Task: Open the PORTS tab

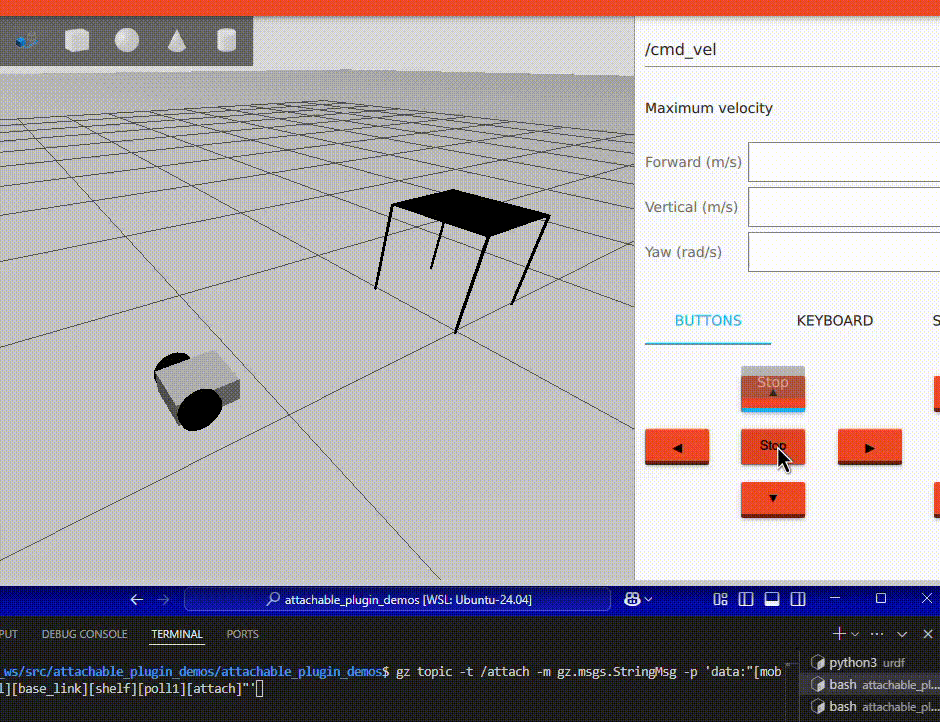Action: tap(242, 633)
